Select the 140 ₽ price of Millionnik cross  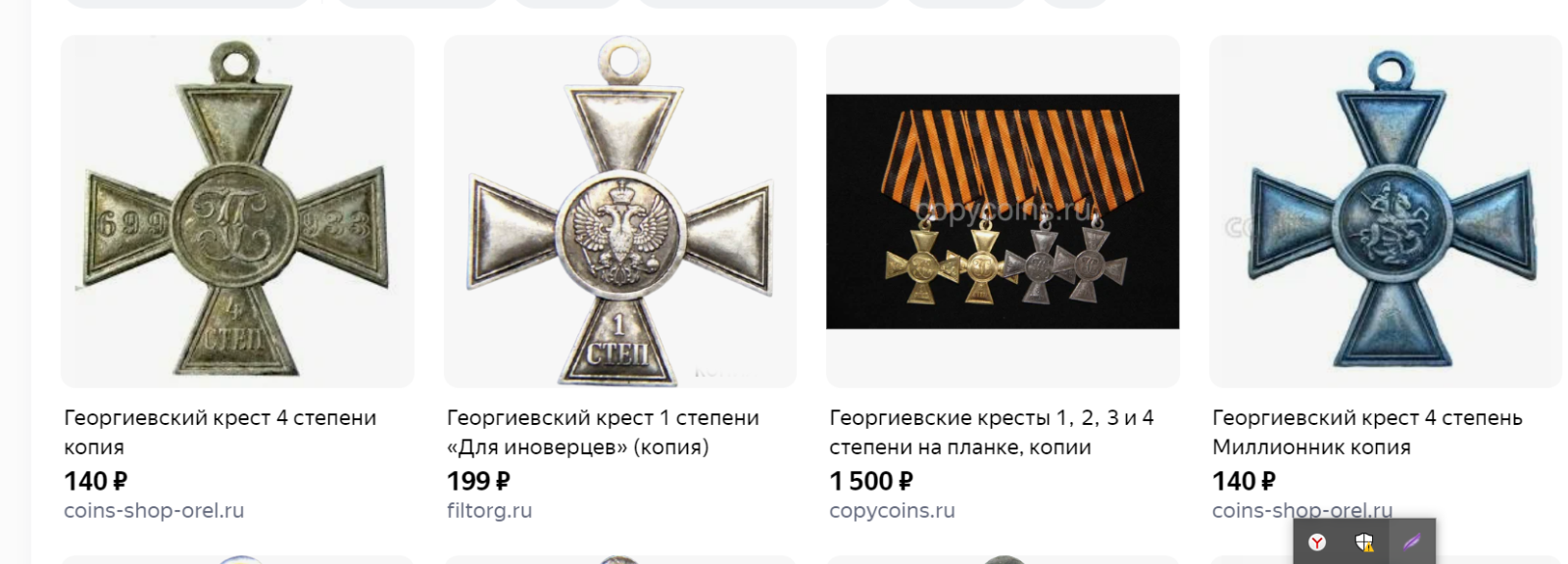1244,481
